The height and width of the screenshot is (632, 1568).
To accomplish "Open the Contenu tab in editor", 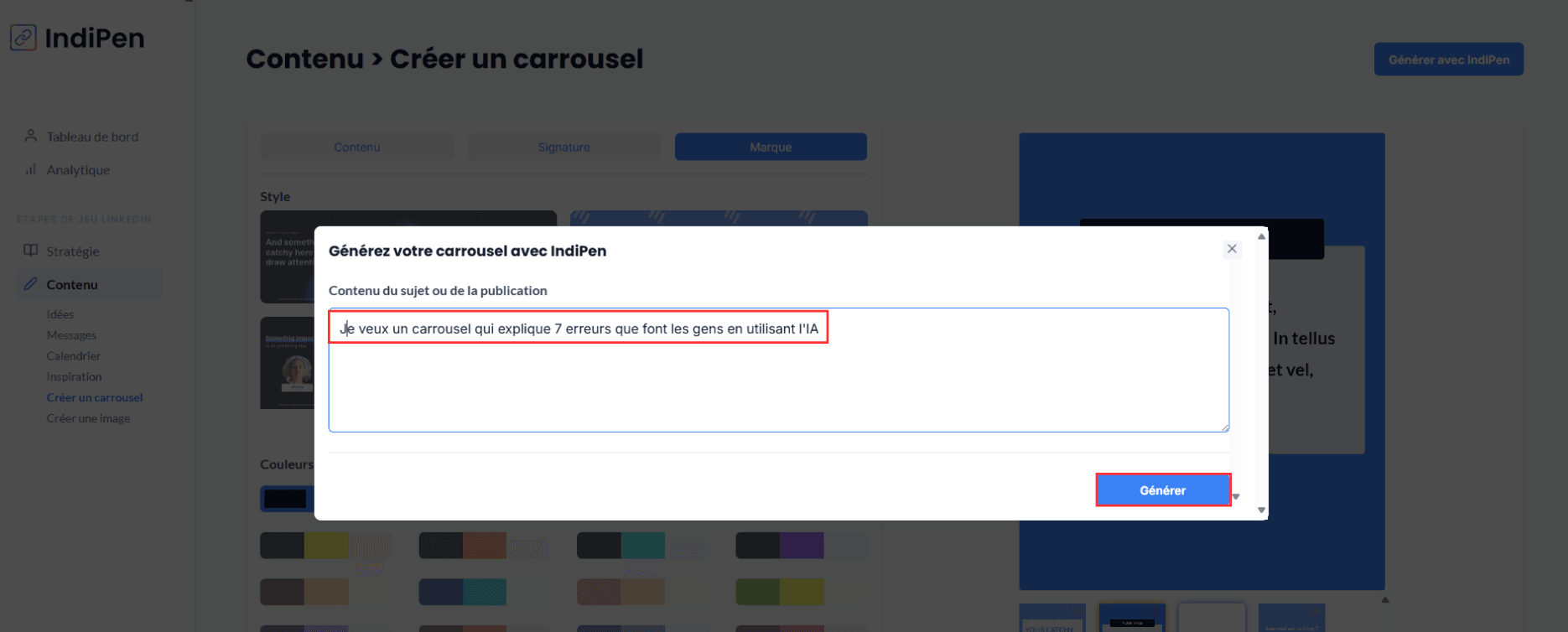I will click(357, 147).
